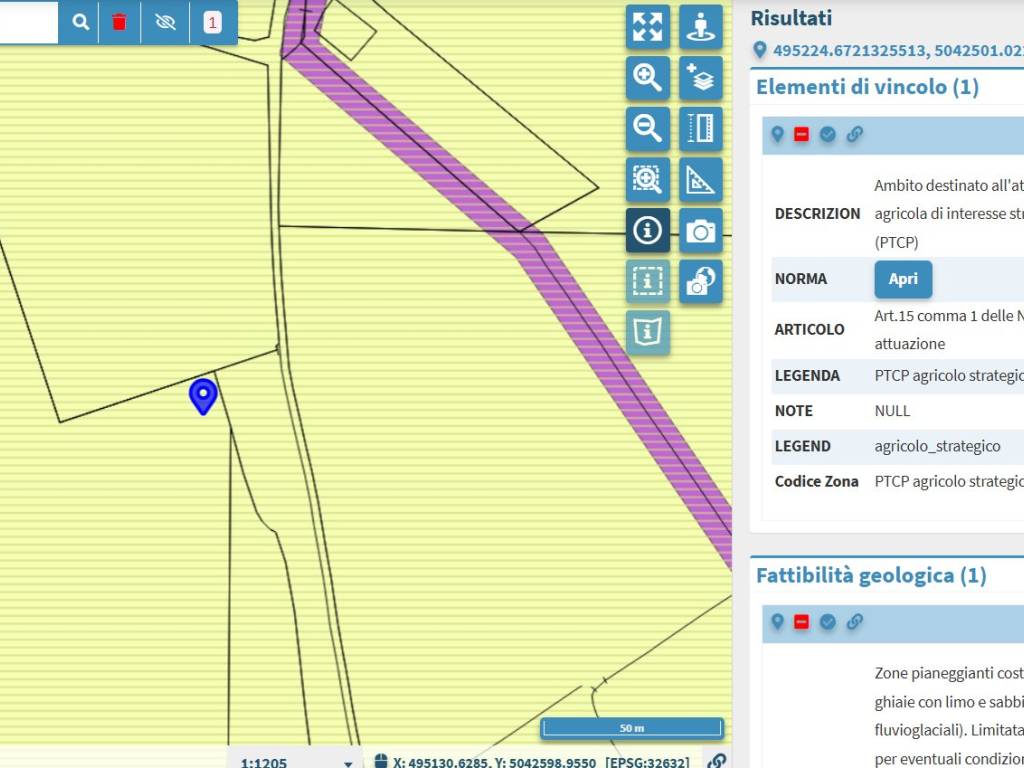Toggle the feature info identify tool
The height and width of the screenshot is (768, 1024).
click(x=647, y=231)
